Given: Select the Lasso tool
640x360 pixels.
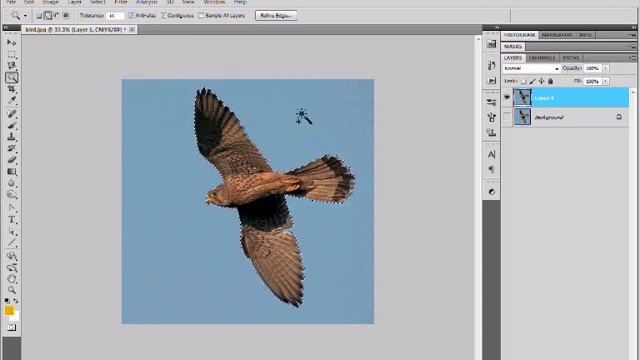Looking at the screenshot, I should pos(11,66).
